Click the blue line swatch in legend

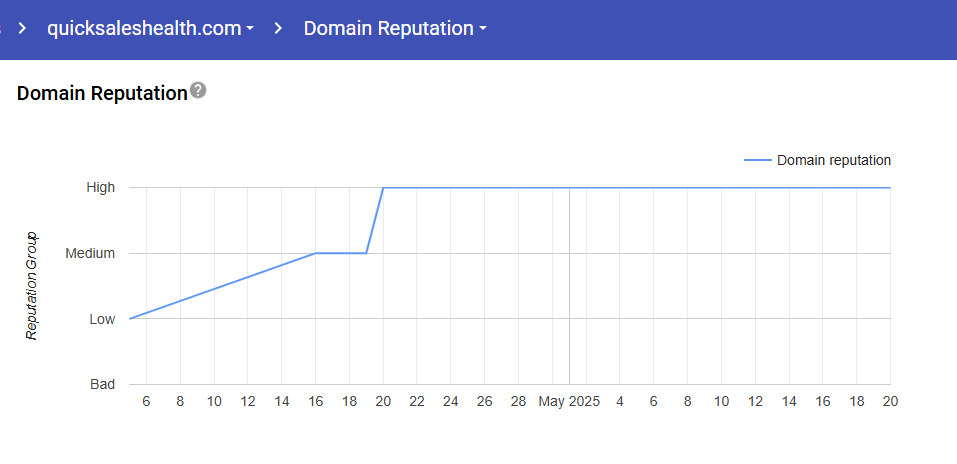click(758, 160)
